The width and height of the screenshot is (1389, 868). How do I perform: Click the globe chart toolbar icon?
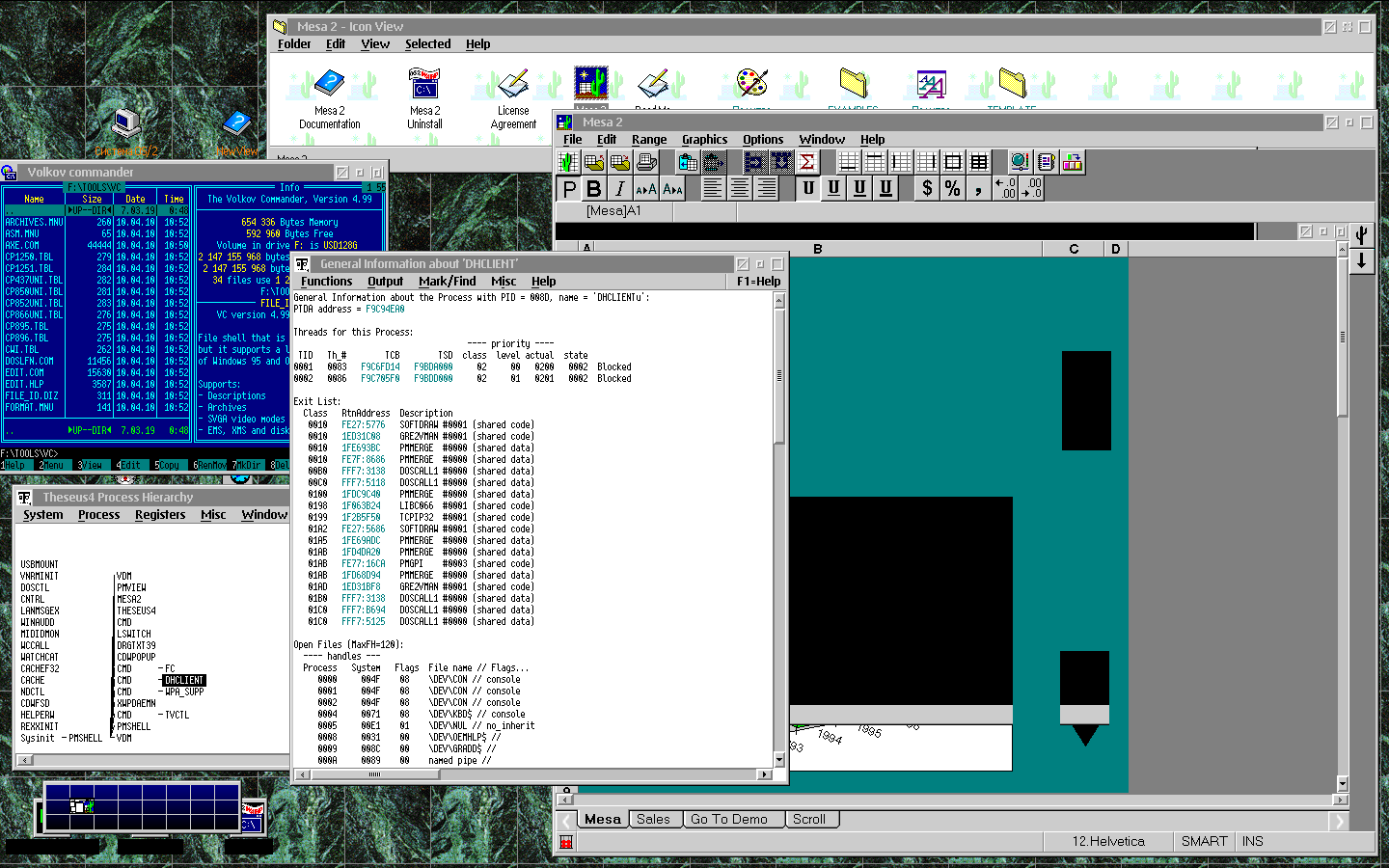point(1020,162)
